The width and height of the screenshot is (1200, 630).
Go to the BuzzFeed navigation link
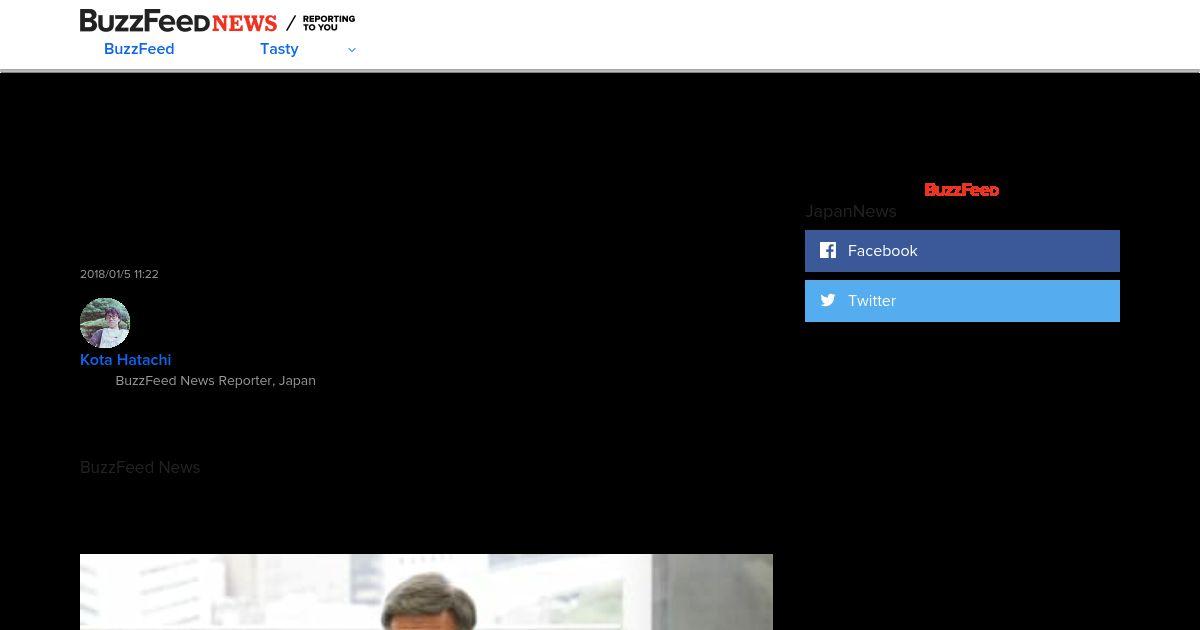pyautogui.click(x=139, y=49)
